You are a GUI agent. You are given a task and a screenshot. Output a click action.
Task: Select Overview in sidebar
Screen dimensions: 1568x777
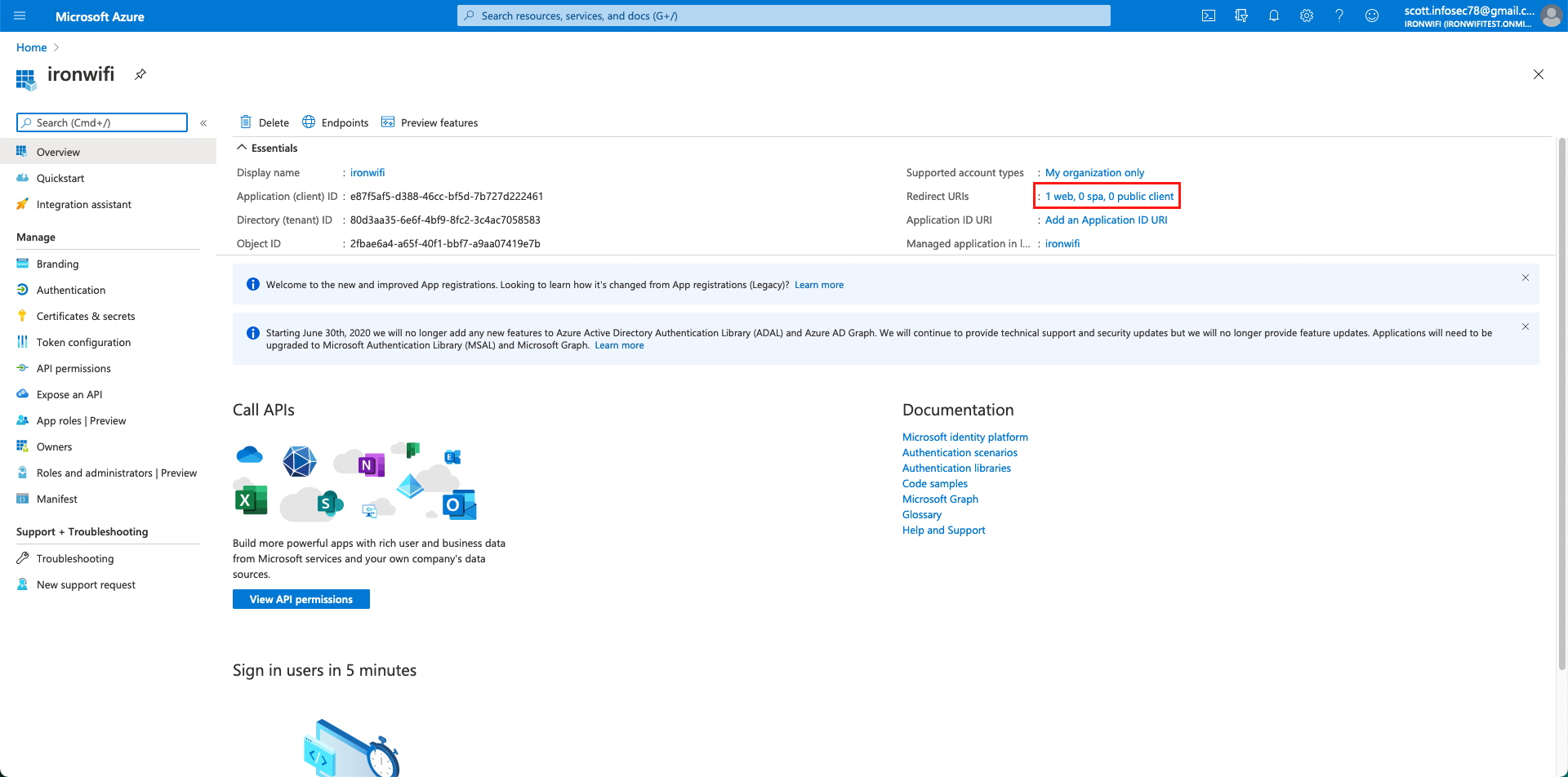(x=108, y=152)
